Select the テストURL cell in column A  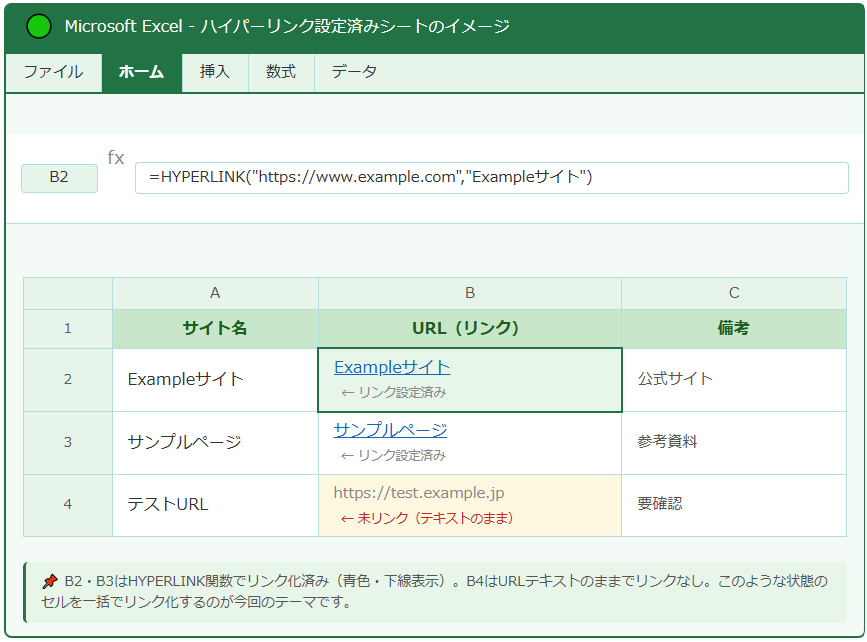click(215, 504)
